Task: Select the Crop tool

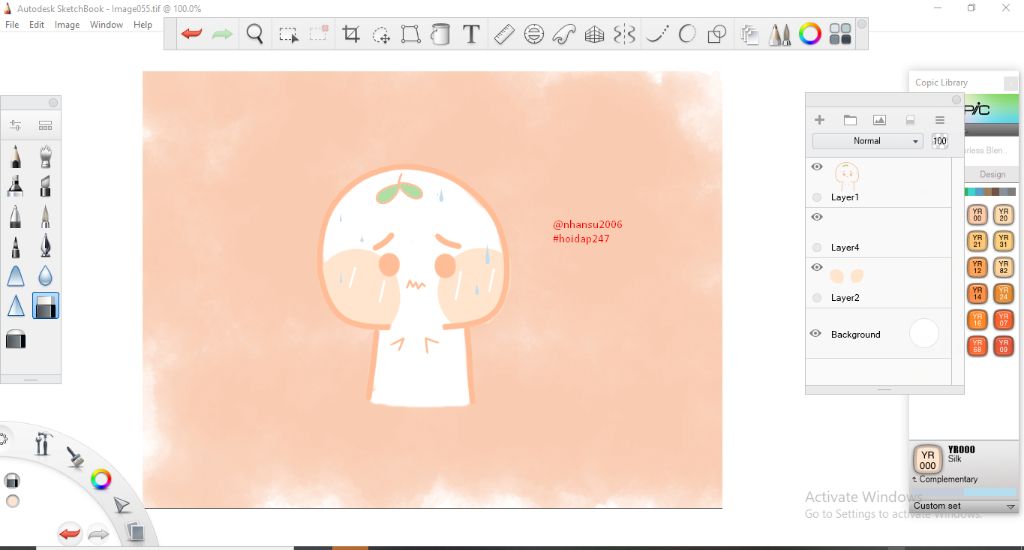Action: [351, 34]
